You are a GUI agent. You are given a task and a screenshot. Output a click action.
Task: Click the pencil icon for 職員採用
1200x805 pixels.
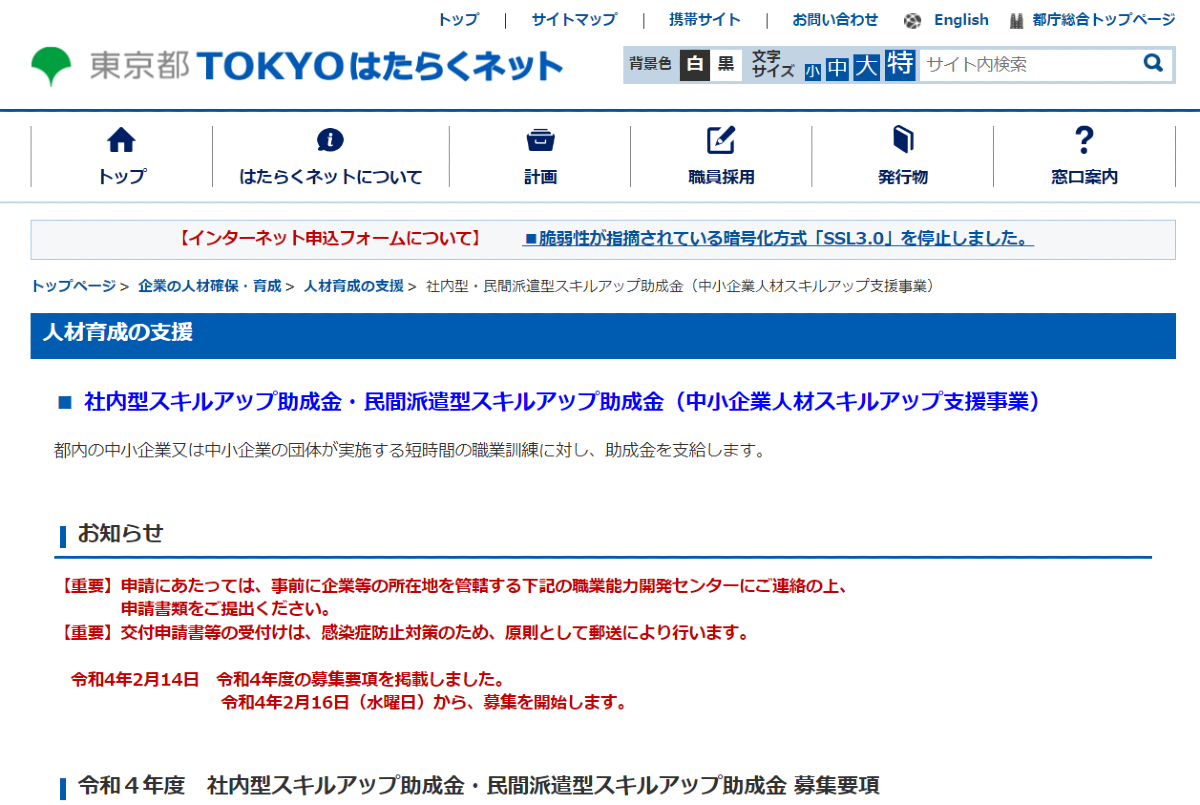click(x=721, y=141)
